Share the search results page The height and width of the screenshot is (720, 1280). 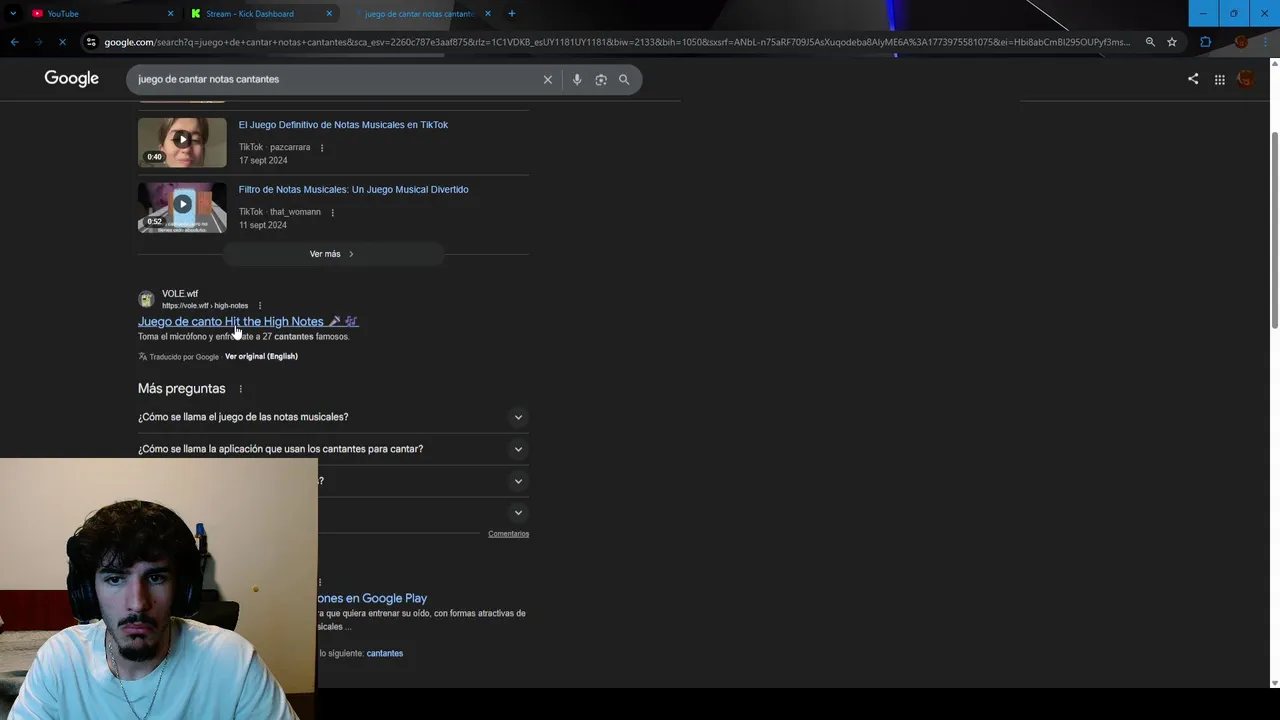1193,79
